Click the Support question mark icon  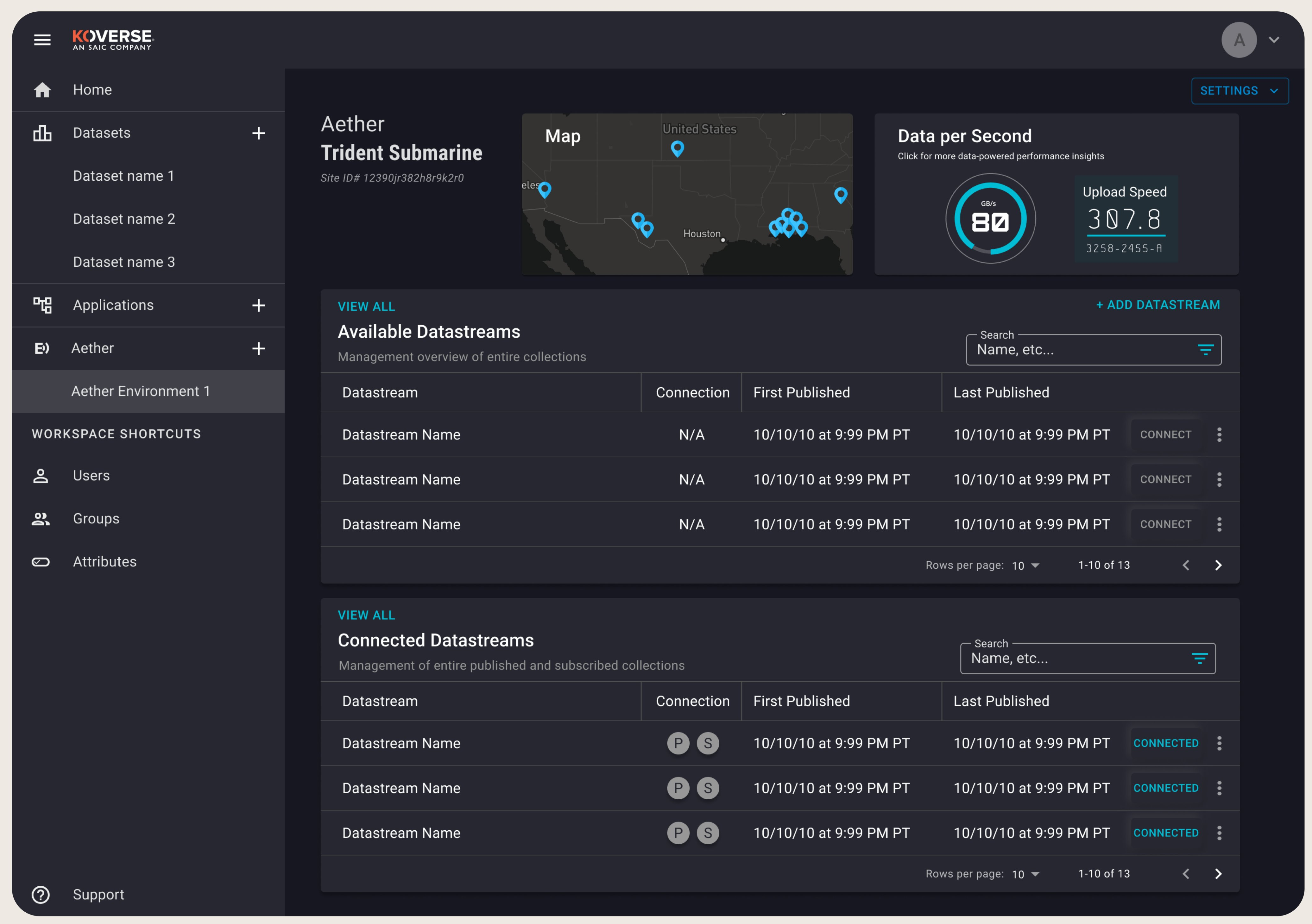(41, 894)
